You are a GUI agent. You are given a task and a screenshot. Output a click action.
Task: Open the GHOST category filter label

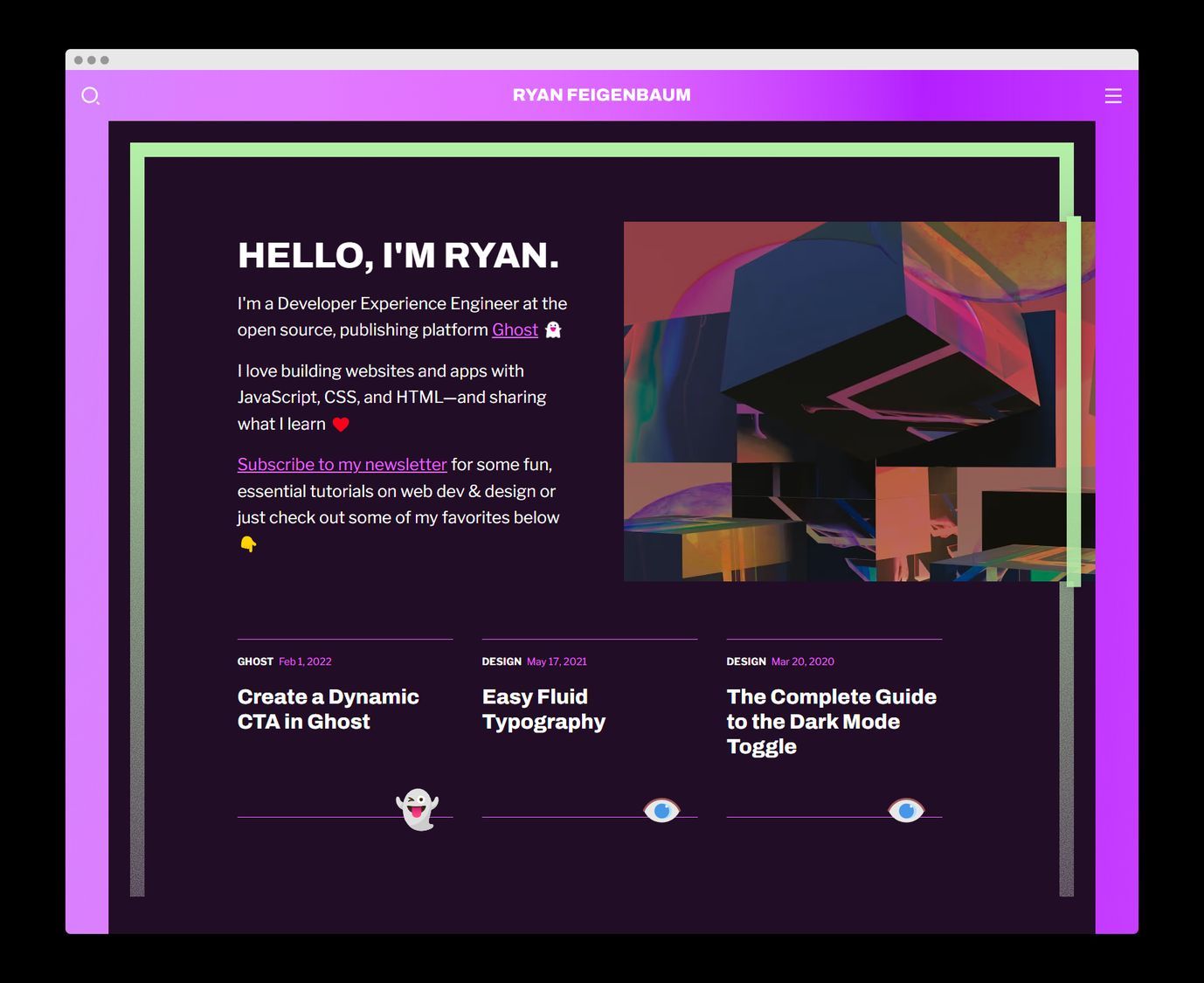[x=255, y=661]
